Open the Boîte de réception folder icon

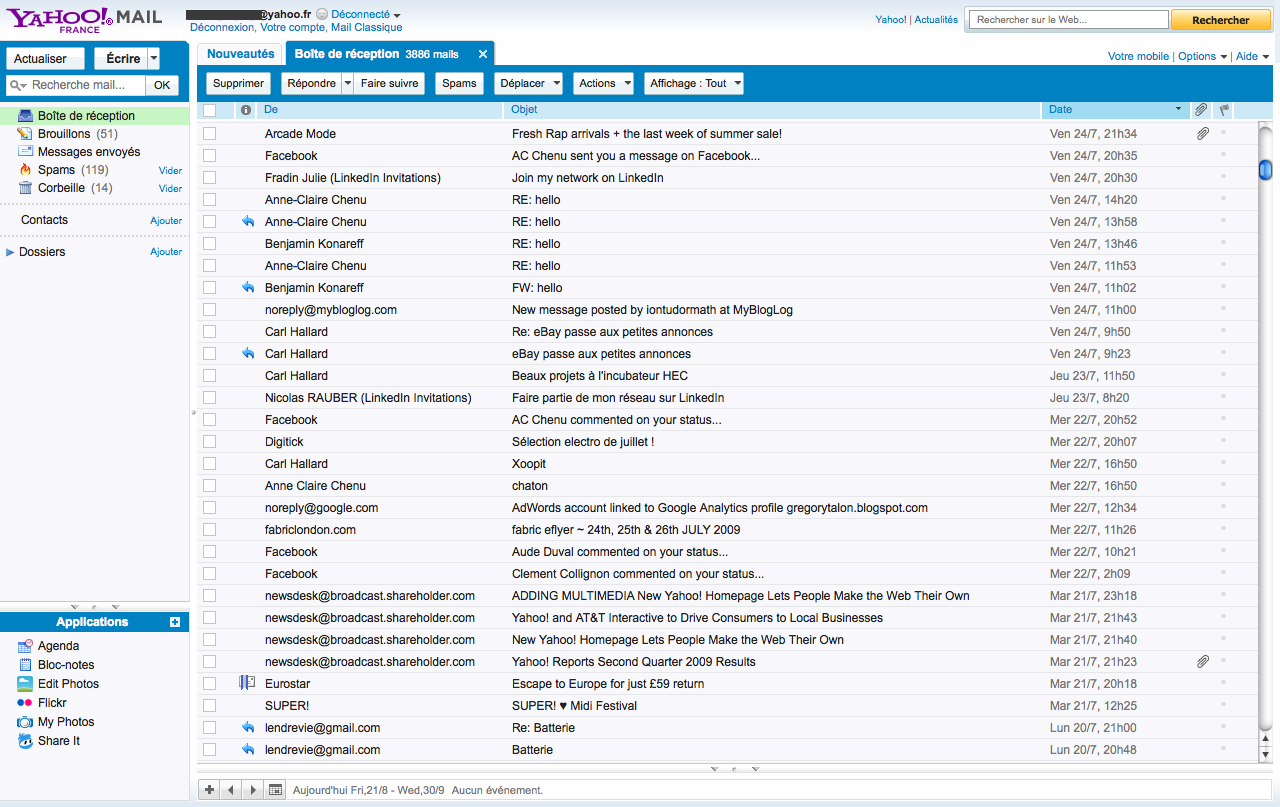click(x=25, y=116)
